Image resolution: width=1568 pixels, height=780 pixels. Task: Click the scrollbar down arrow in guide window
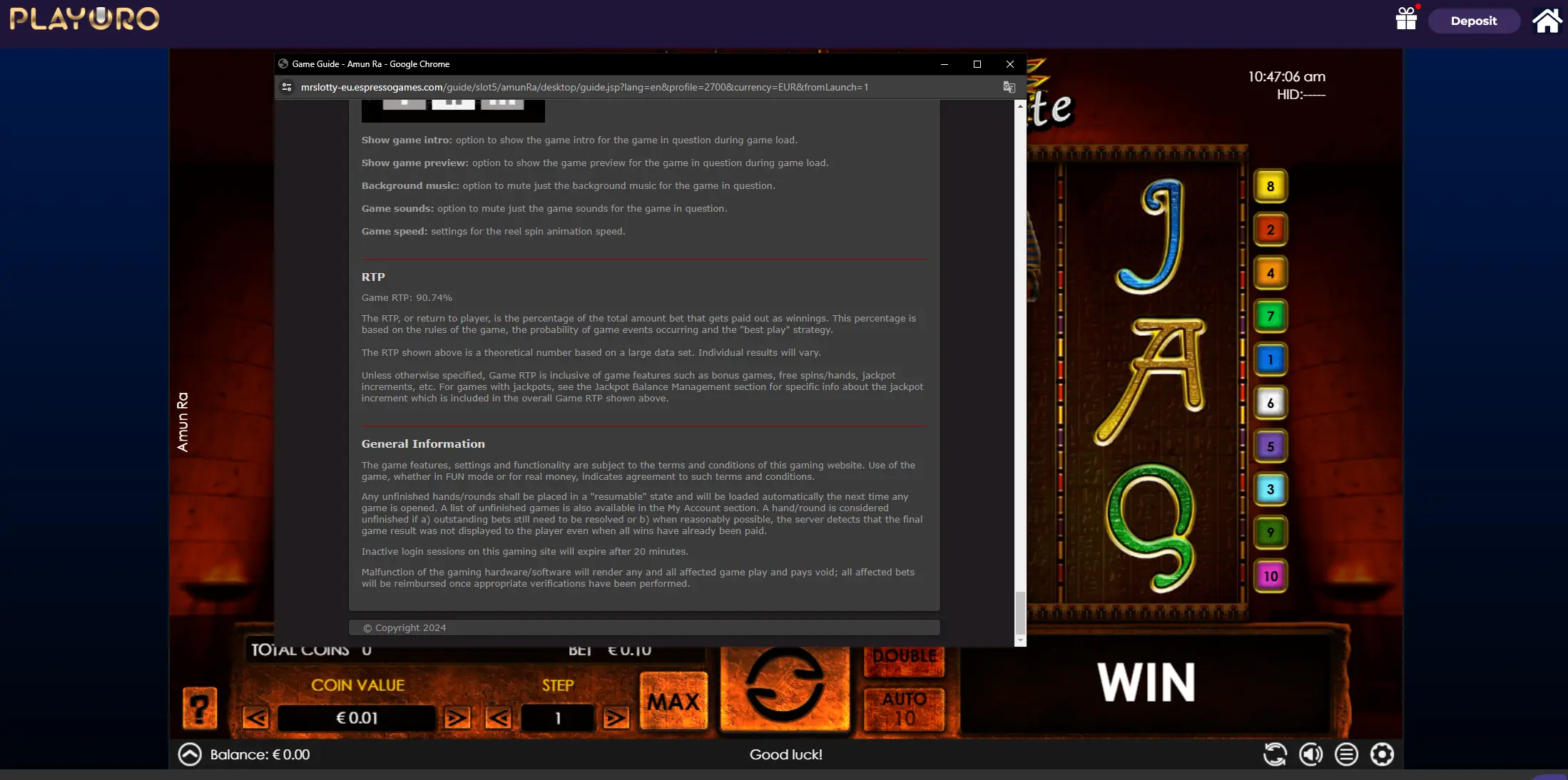coord(1020,641)
